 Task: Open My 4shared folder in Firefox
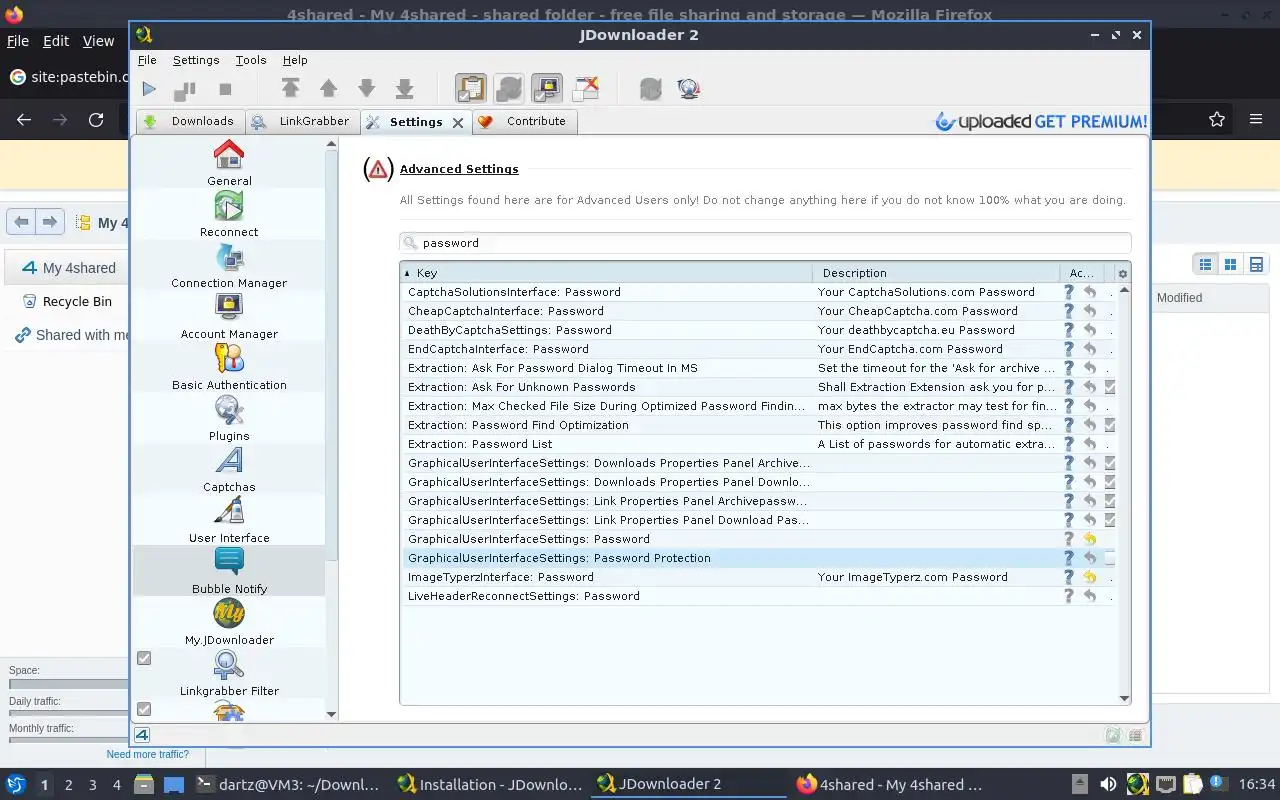[69, 268]
